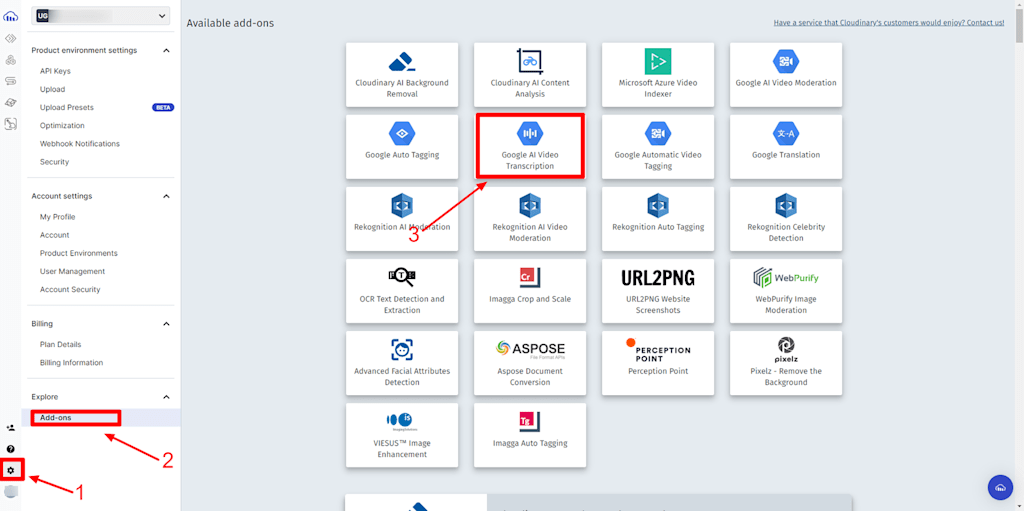This screenshot has height=511, width=1024.
Task: Open Account Security
Action: [70, 289]
